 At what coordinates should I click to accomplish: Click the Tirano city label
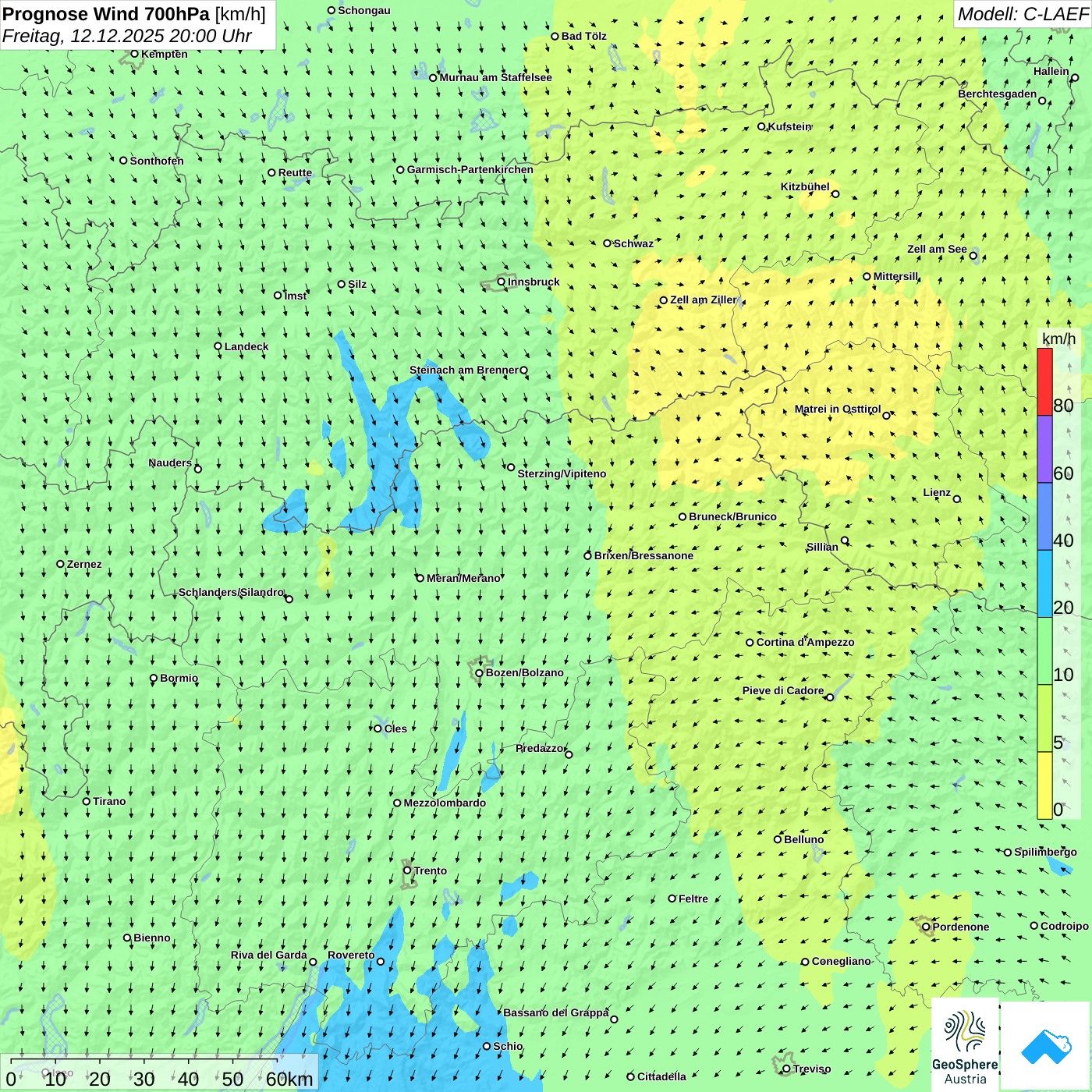click(109, 801)
